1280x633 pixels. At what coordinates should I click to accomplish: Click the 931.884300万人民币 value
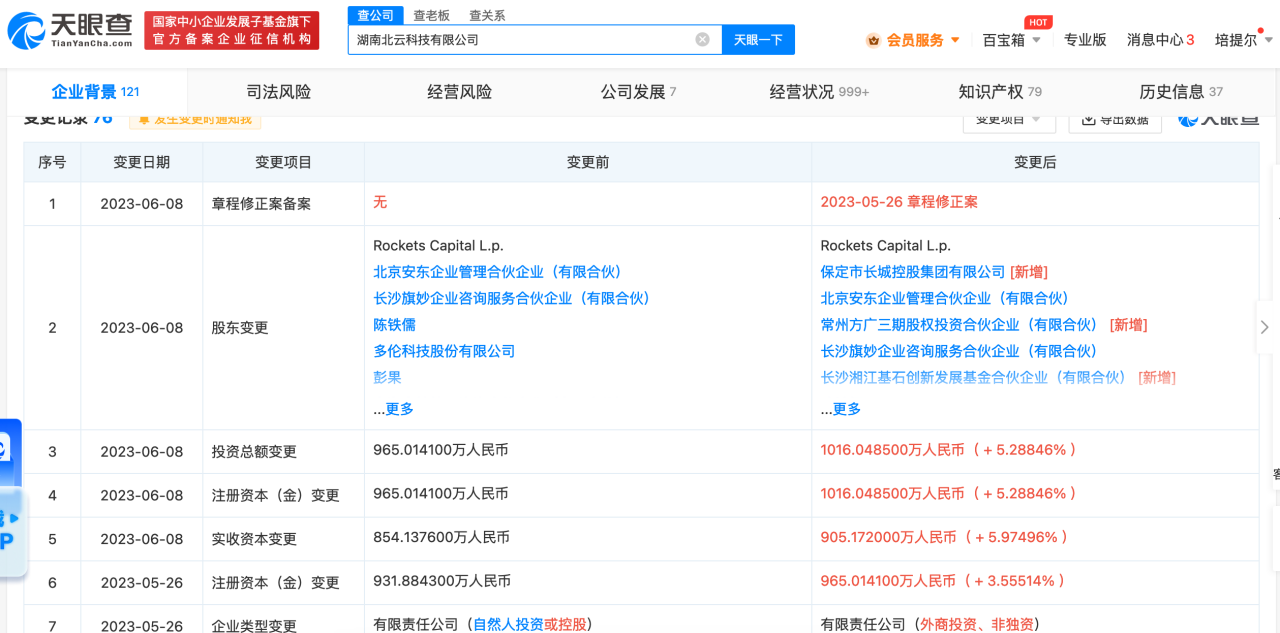point(441,581)
